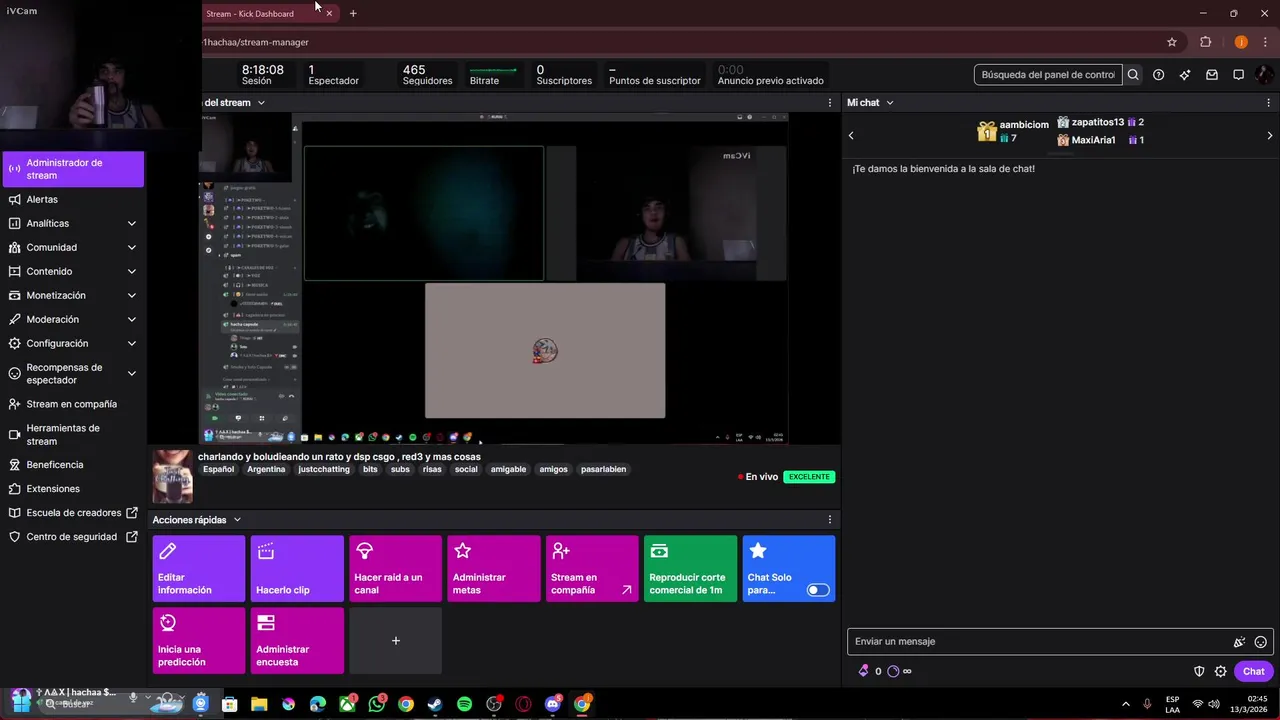Click the bits gem icon below chat
This screenshot has width=1280, height=720.
pos(864,671)
